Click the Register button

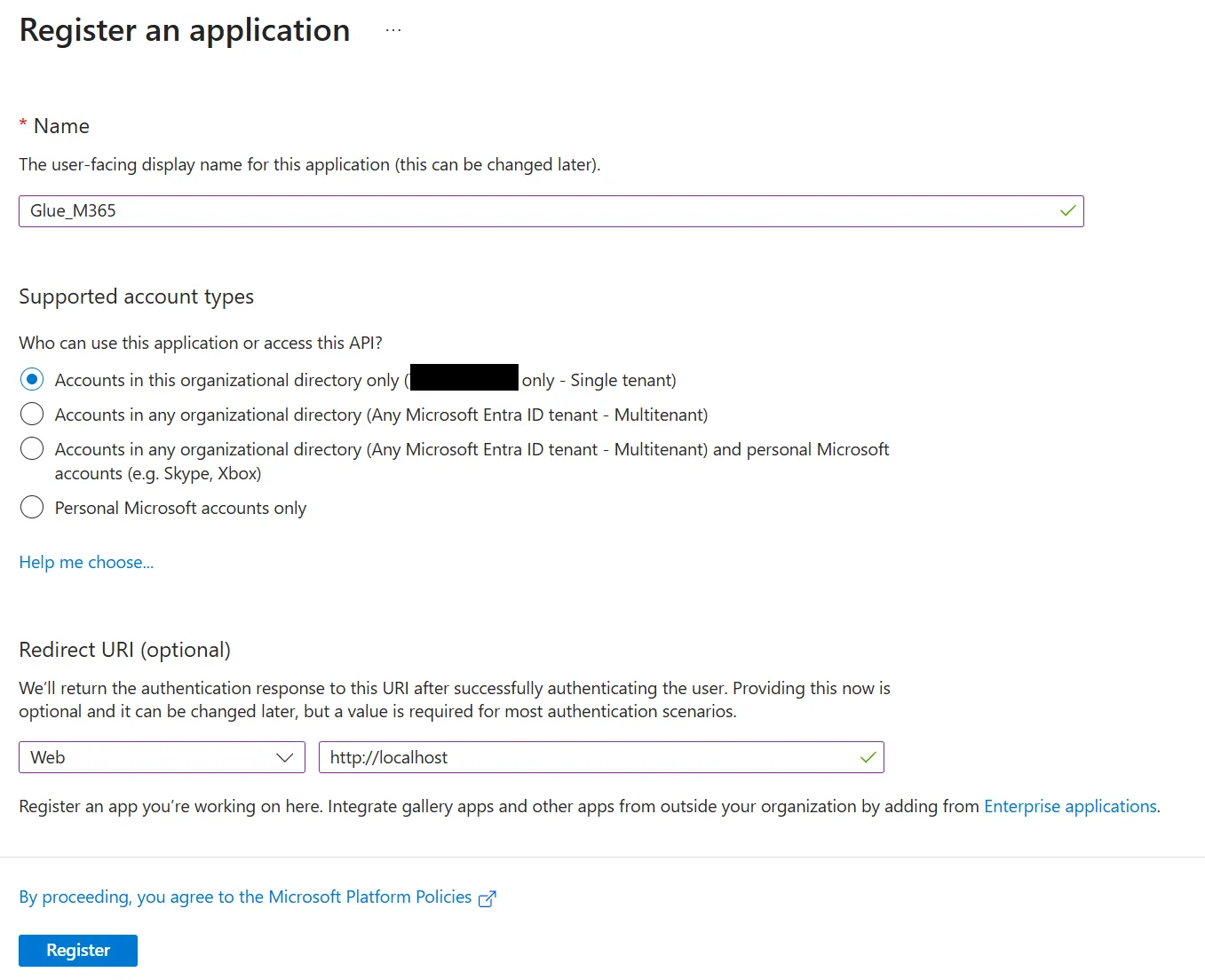[x=77, y=950]
